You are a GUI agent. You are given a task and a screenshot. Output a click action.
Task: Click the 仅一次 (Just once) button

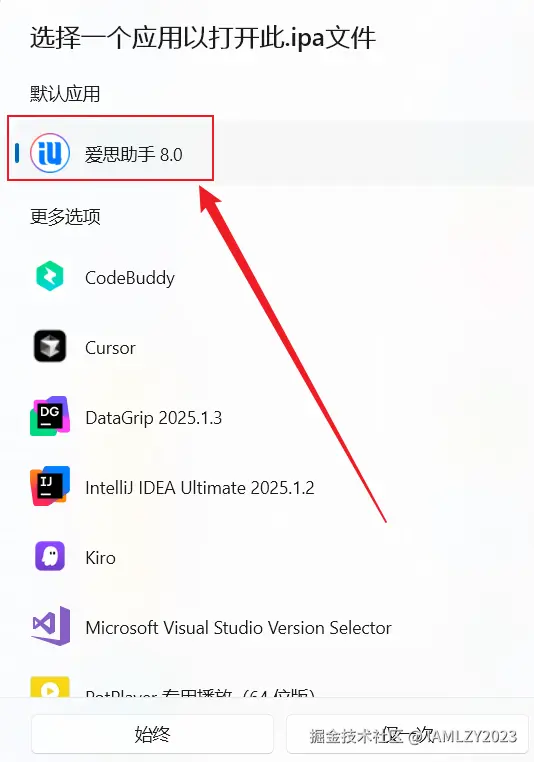[x=407, y=734]
